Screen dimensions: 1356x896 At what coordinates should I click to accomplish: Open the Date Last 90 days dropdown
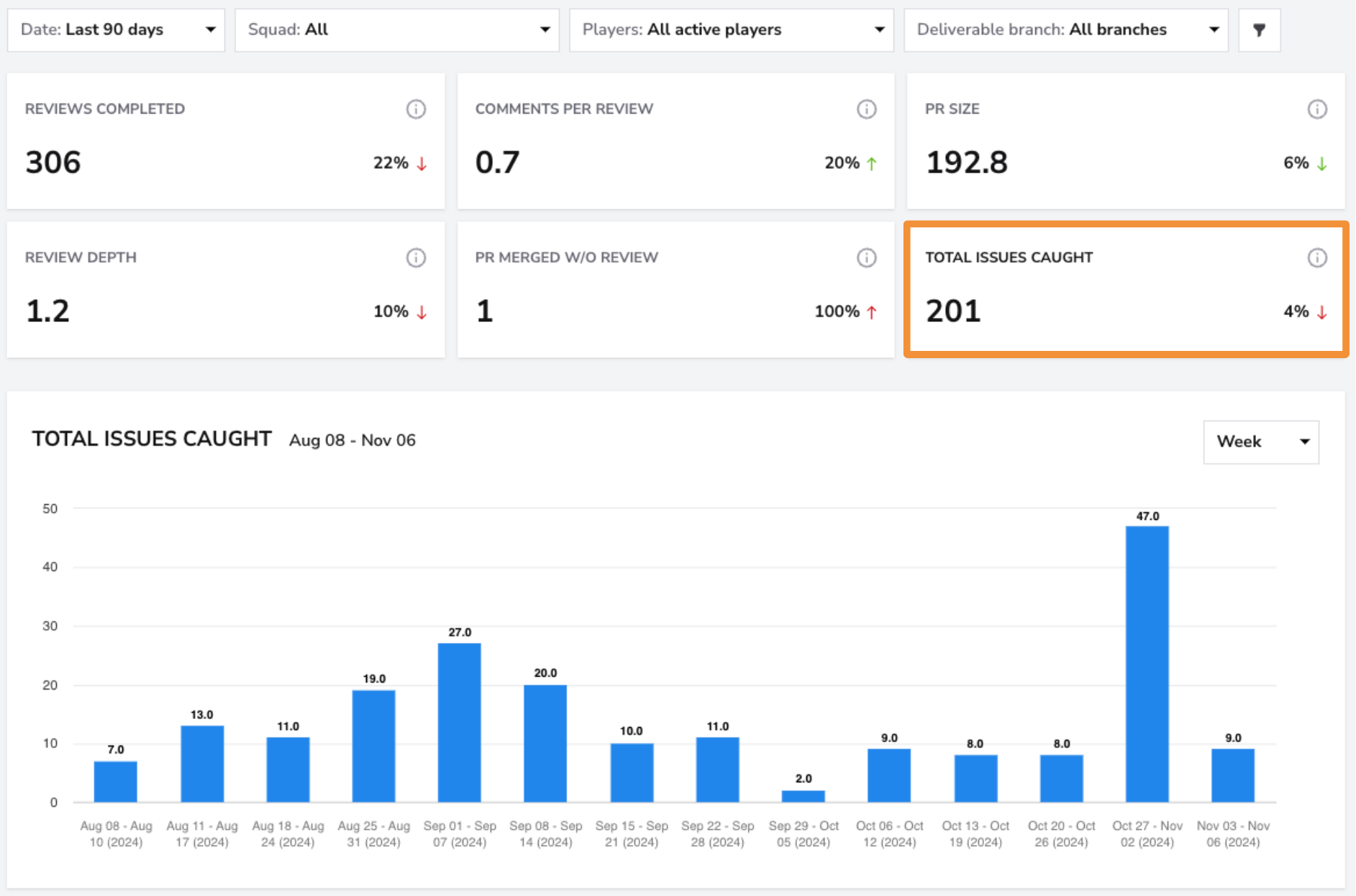pos(117,30)
